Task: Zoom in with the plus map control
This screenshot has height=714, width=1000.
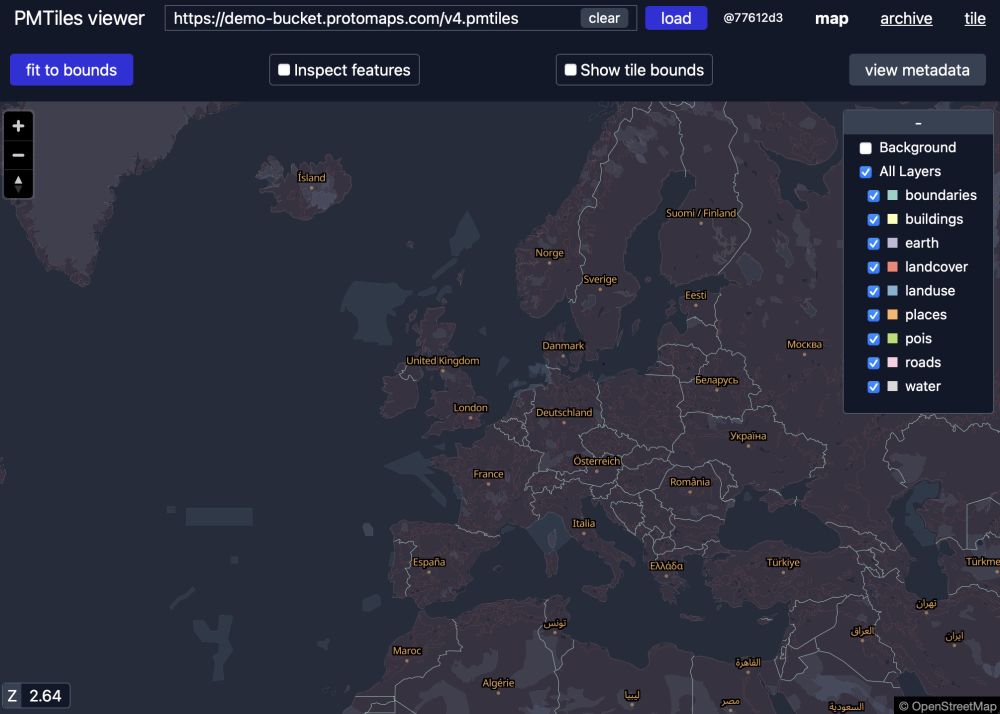Action: (x=18, y=126)
